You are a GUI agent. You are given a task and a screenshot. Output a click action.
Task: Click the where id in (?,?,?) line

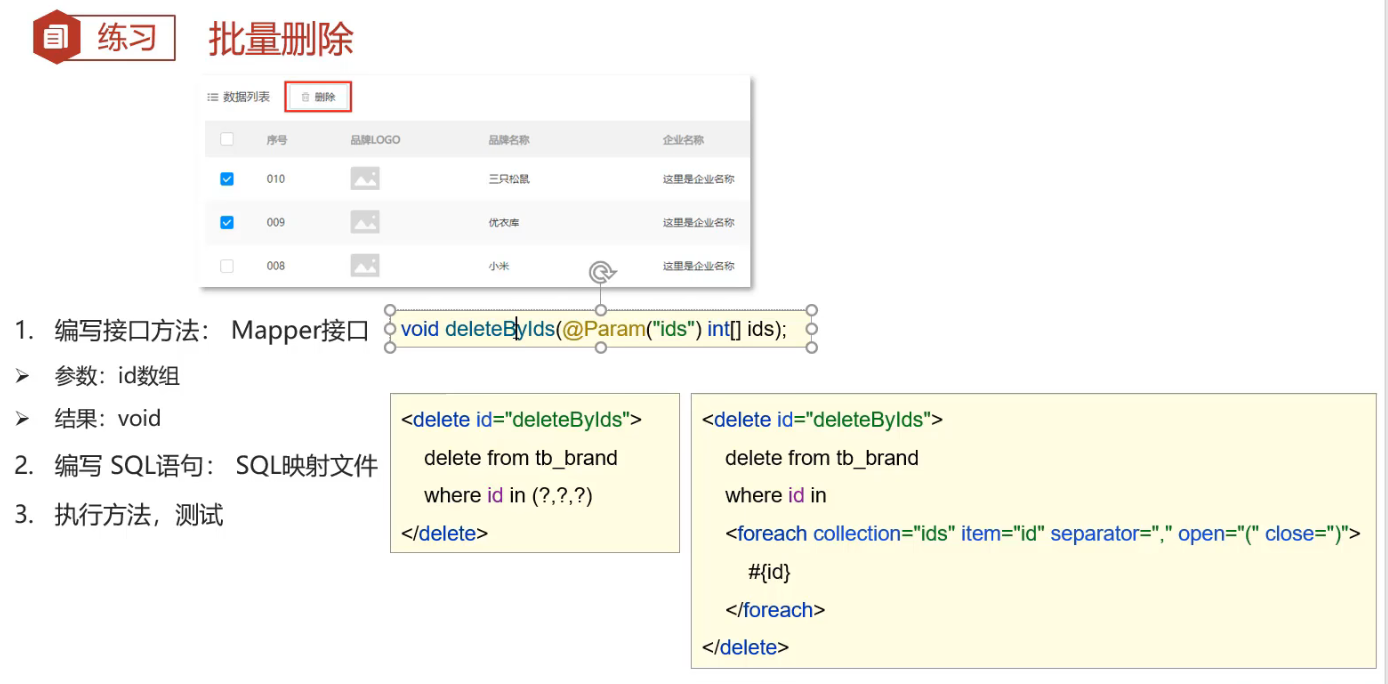click(508, 495)
